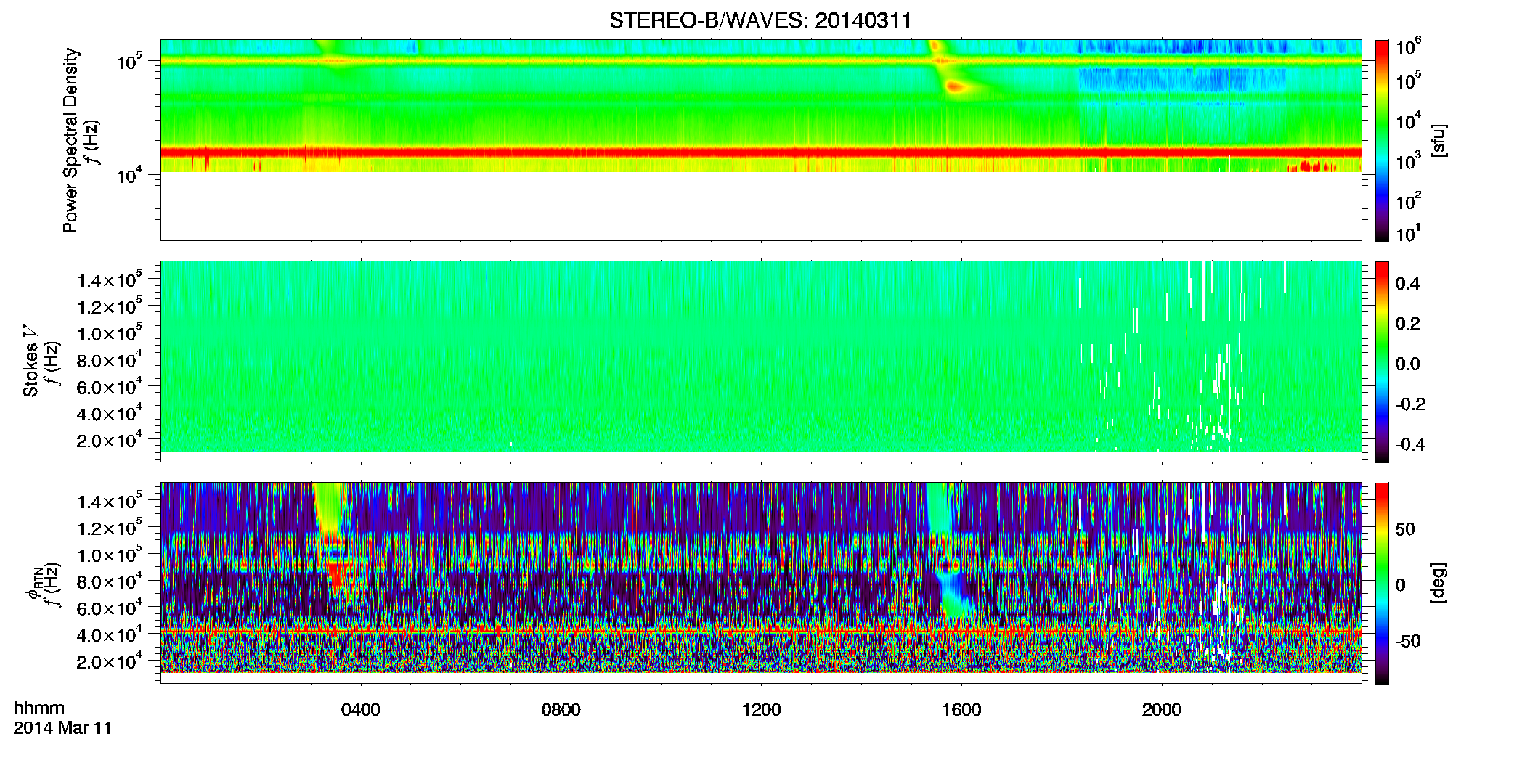The height and width of the screenshot is (784, 1522).
Task: Click the 1600 time axis label
Action: [961, 710]
